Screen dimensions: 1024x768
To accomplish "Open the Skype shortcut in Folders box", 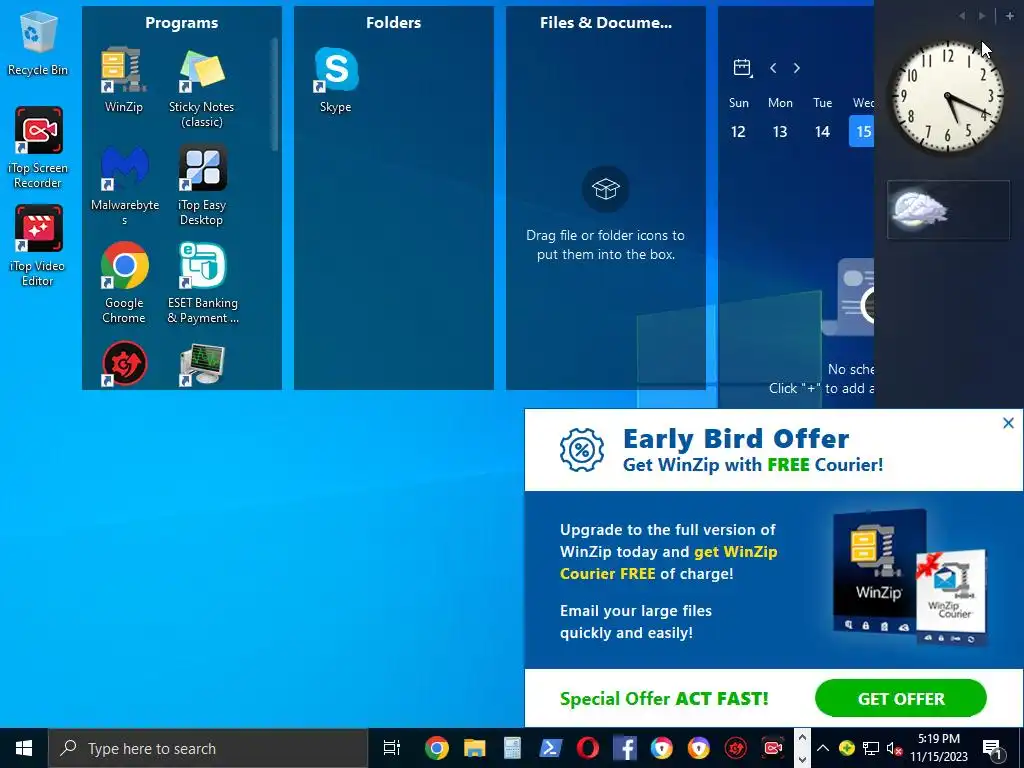I will [336, 79].
